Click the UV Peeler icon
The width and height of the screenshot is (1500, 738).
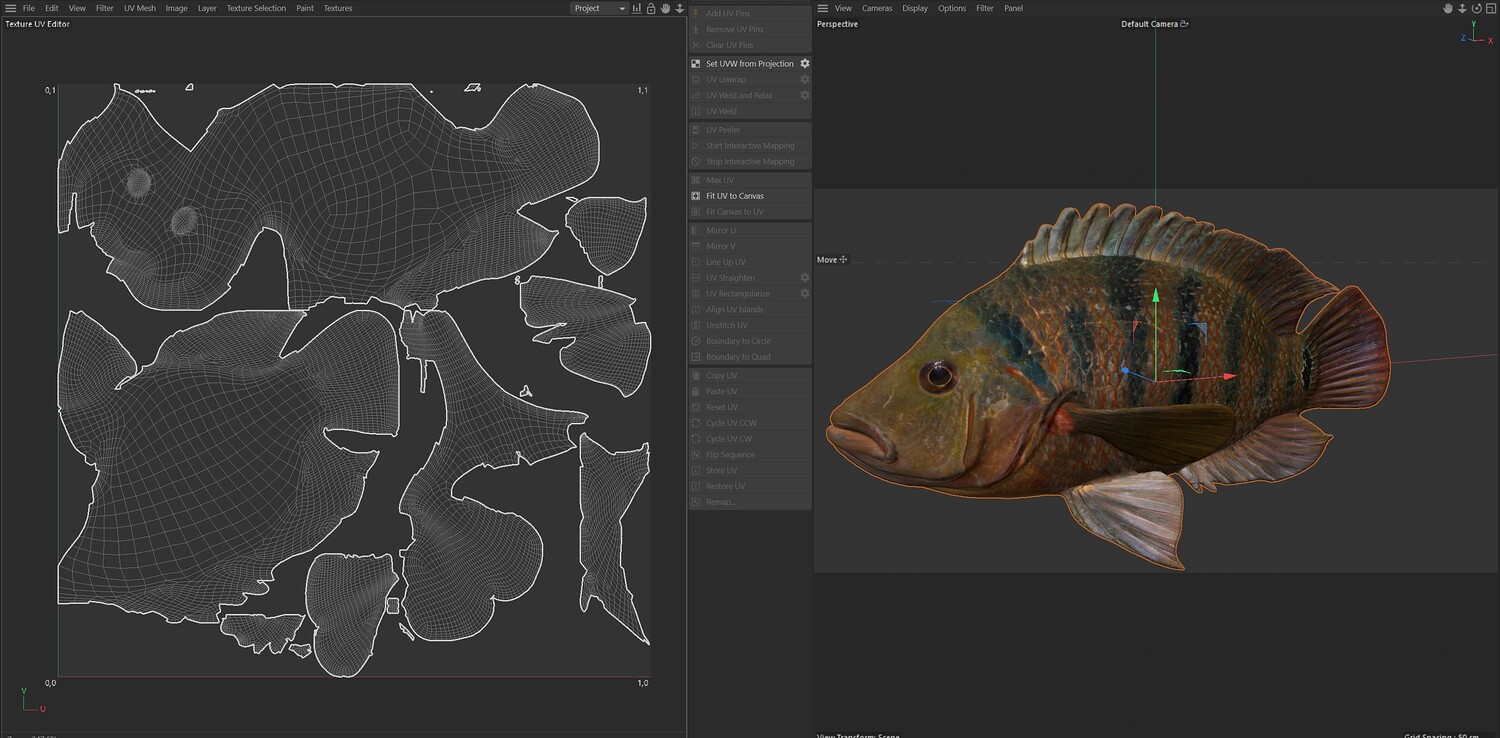(x=696, y=130)
